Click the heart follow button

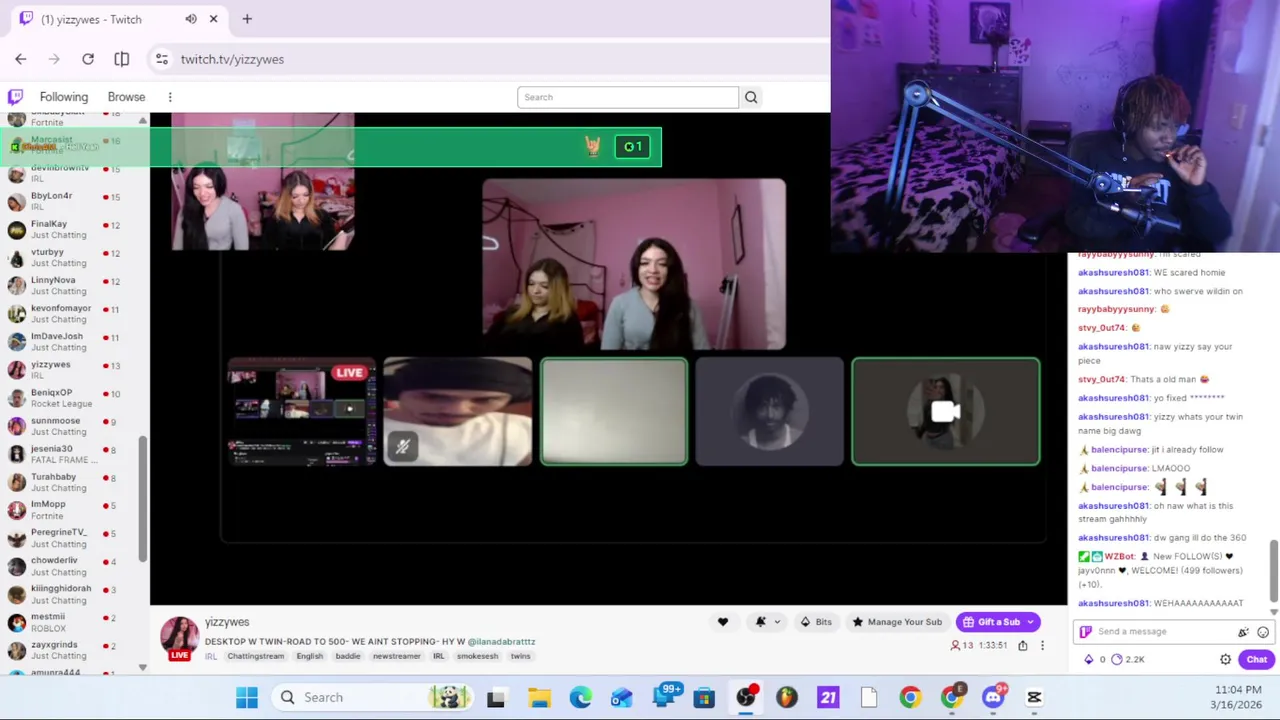pyautogui.click(x=723, y=622)
